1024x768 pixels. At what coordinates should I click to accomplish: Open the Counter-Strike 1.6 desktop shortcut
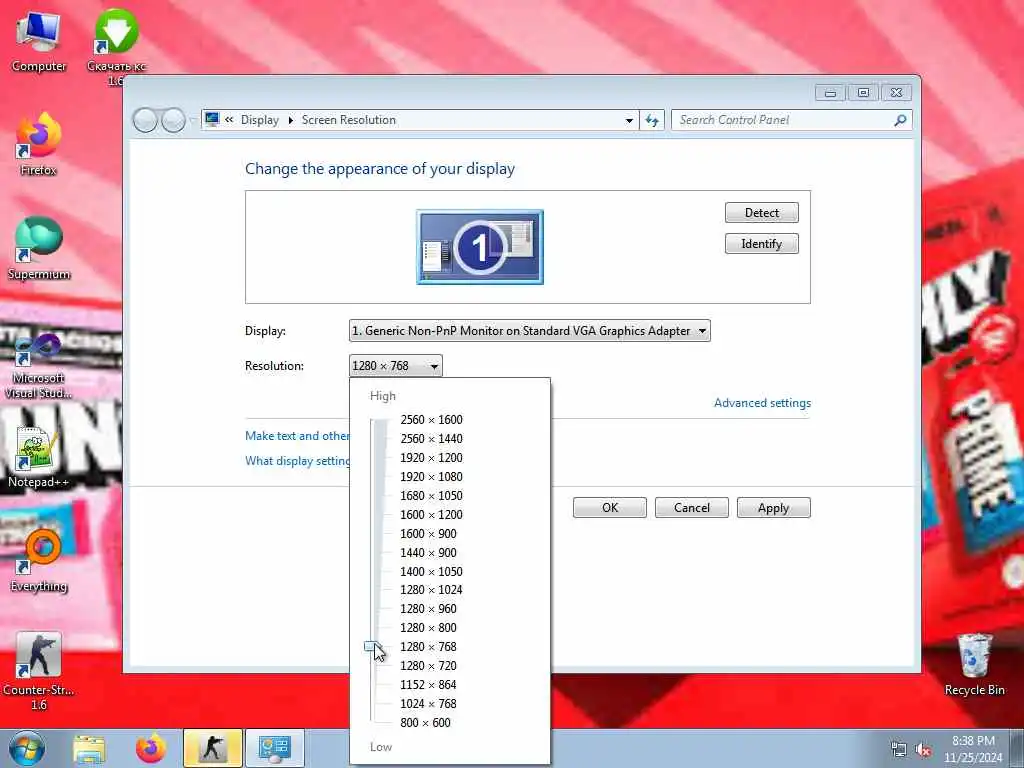coord(39,671)
